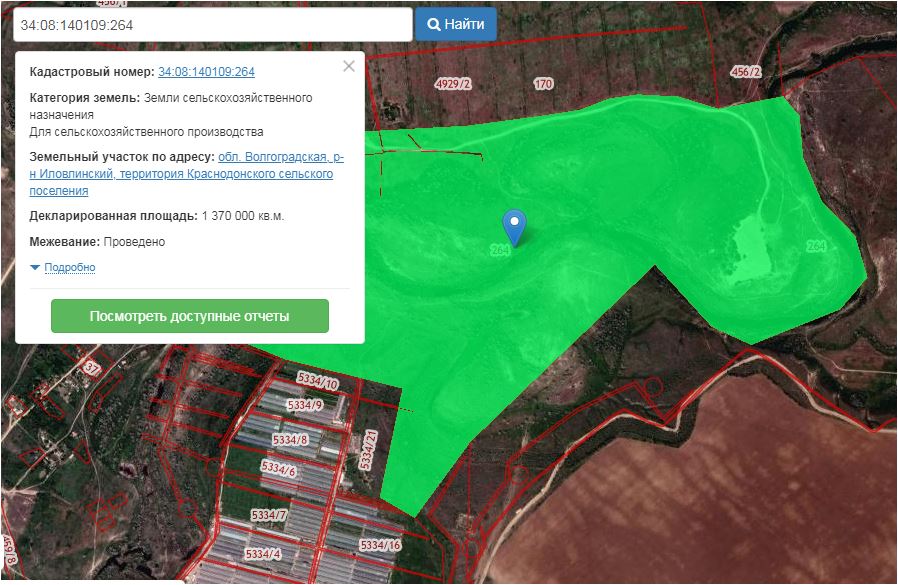Viewport: 898px width, 585px height.
Task: Select parcel label 5334/7
Action: (268, 515)
